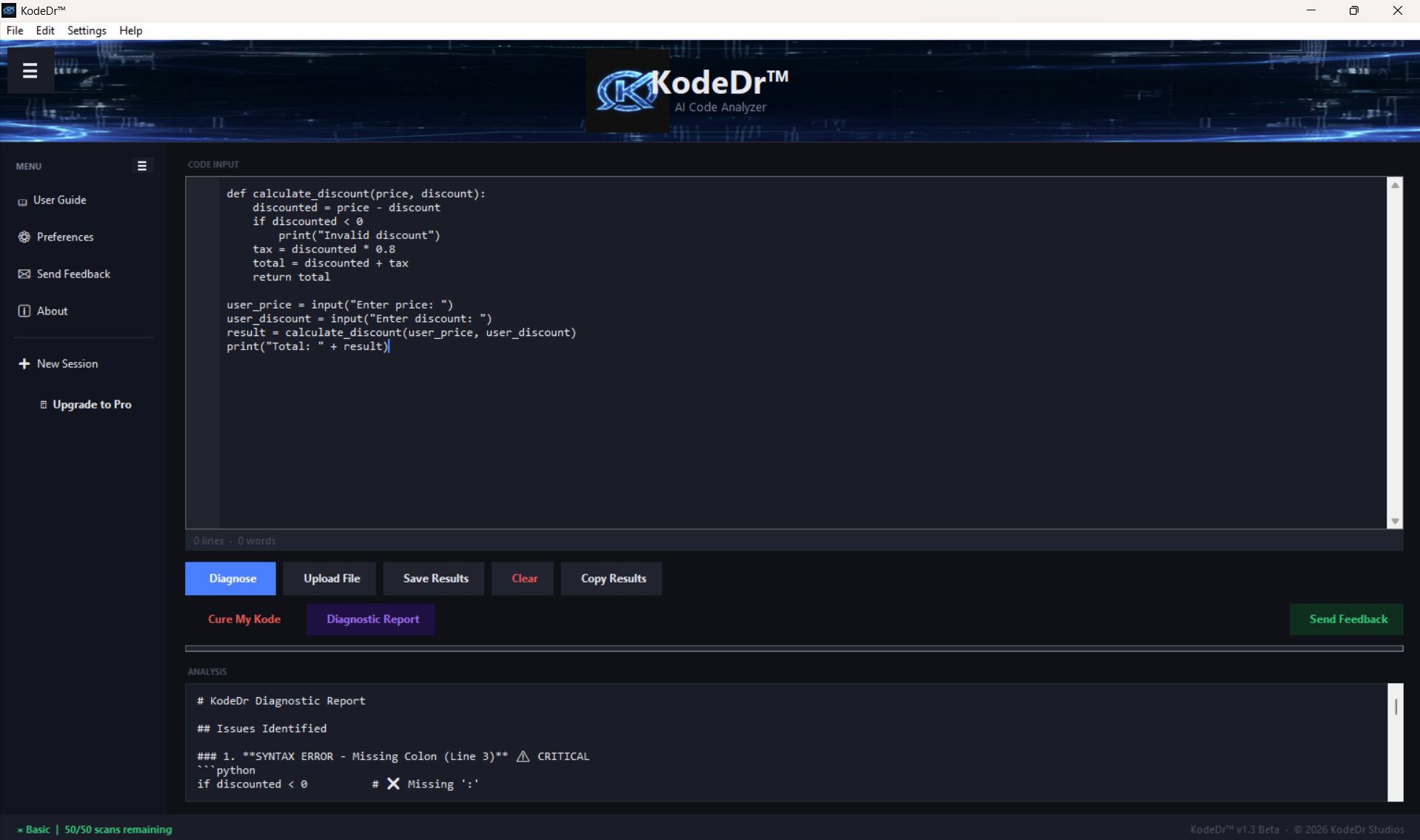Click the CRITICAL warning triangle icon in analysis
The height and width of the screenshot is (840, 1420).
click(523, 756)
